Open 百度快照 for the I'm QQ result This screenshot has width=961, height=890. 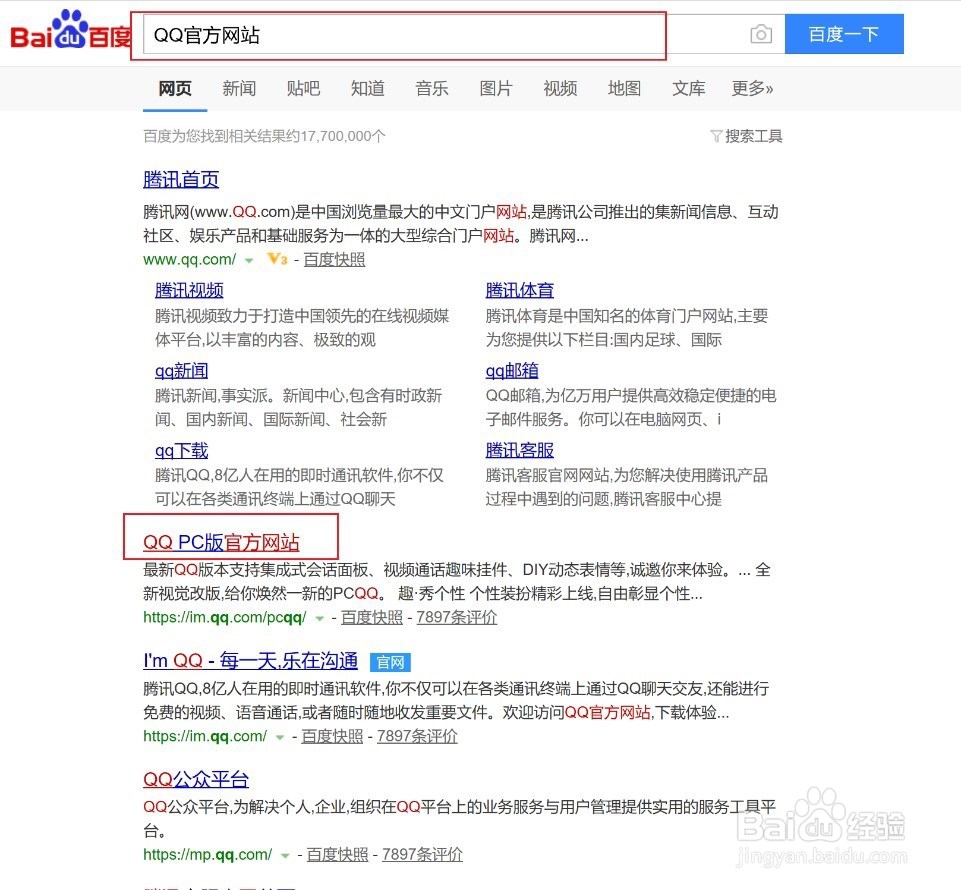tap(332, 737)
